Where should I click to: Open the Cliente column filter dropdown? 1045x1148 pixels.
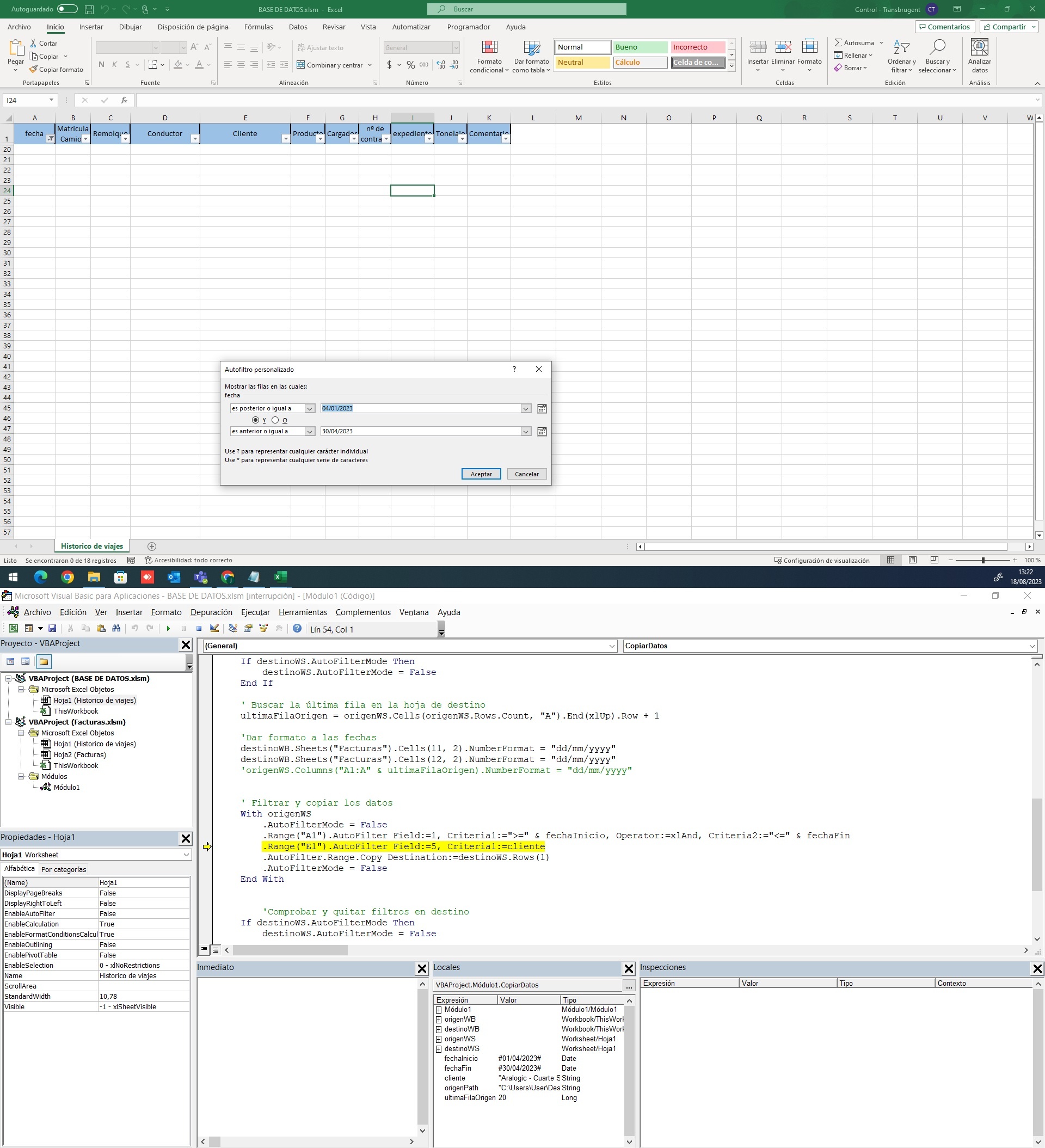tap(286, 139)
